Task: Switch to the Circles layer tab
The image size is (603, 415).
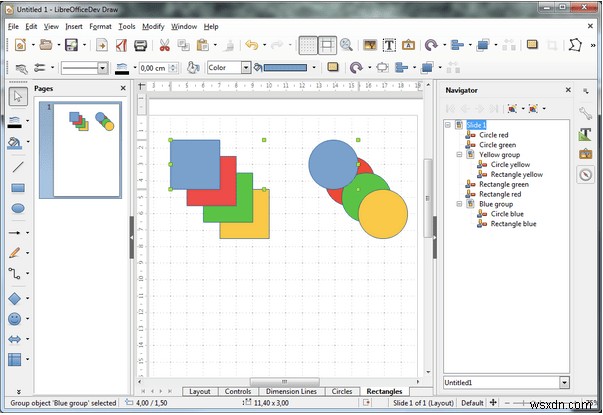Action: [342, 392]
